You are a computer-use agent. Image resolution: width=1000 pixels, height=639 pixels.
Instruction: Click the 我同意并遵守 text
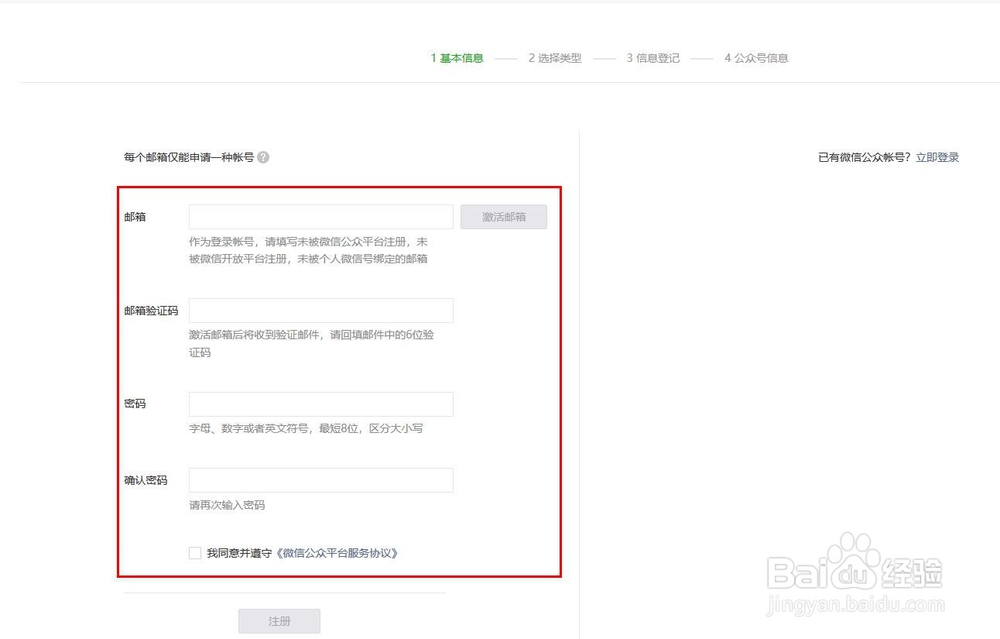[x=239, y=553]
